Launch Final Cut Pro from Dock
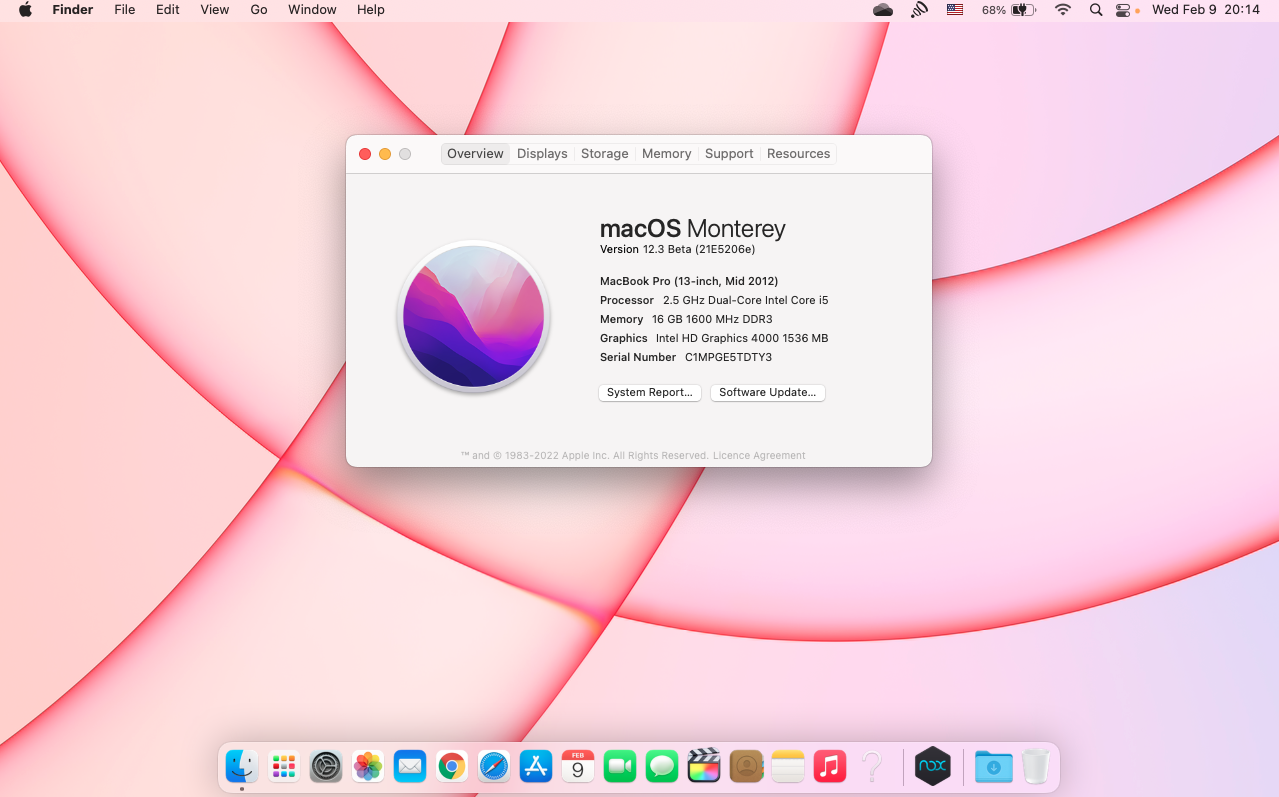This screenshot has height=797, width=1279. pyautogui.click(x=704, y=767)
